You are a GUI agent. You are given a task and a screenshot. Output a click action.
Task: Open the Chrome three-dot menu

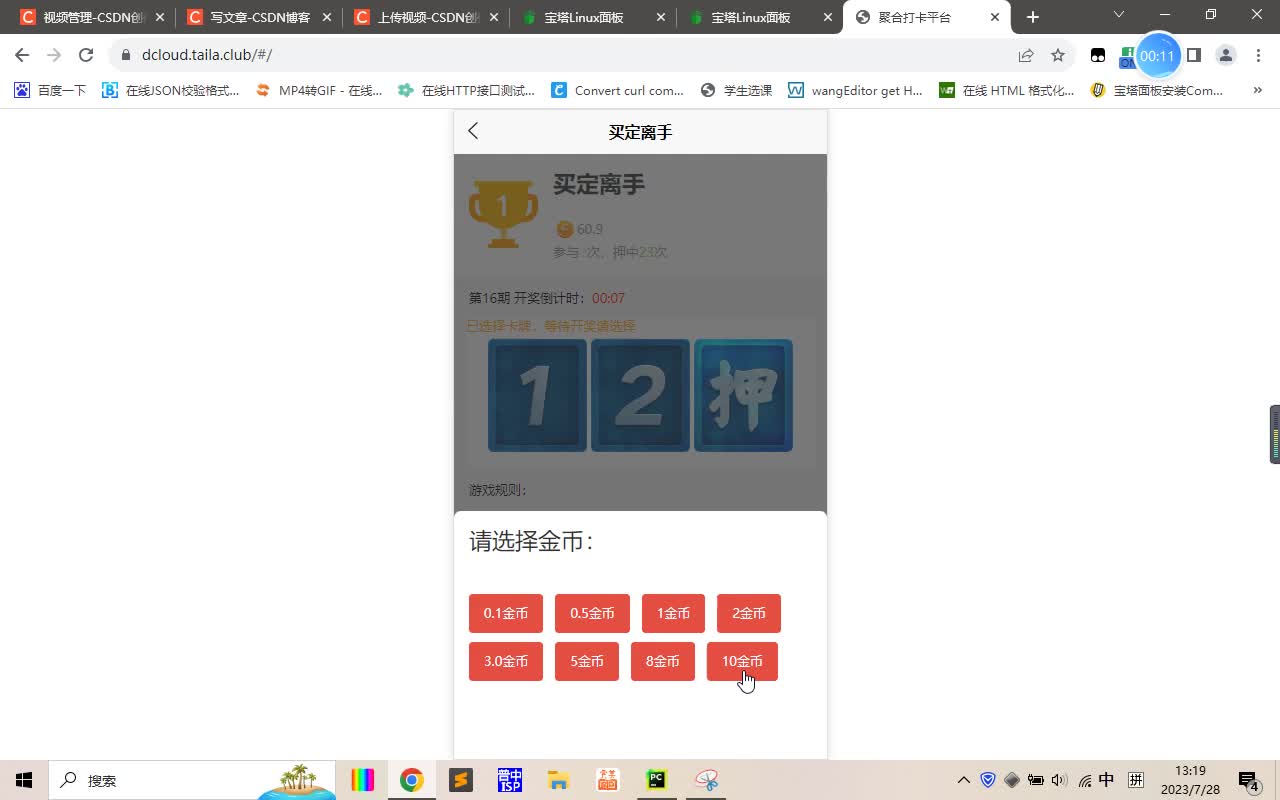1258,55
